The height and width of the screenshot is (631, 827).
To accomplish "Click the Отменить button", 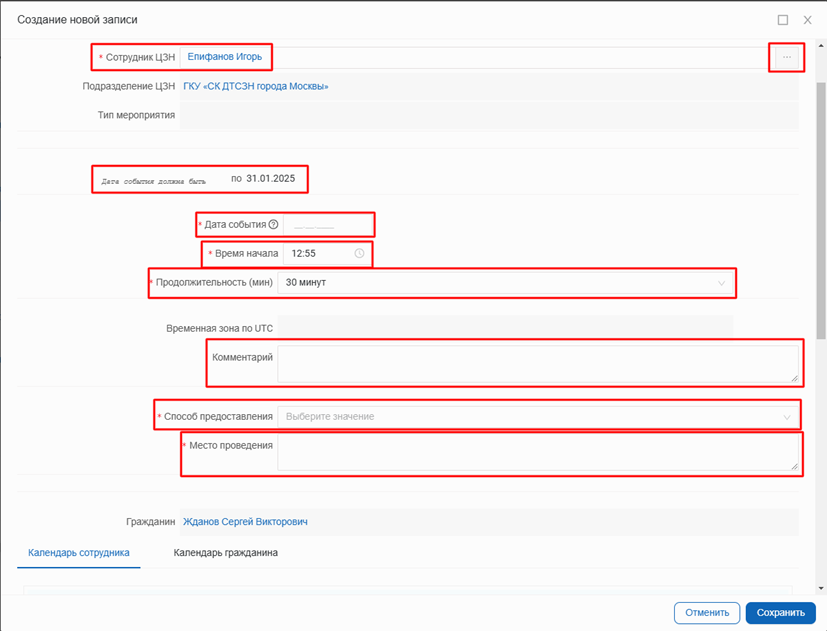I will tap(707, 613).
